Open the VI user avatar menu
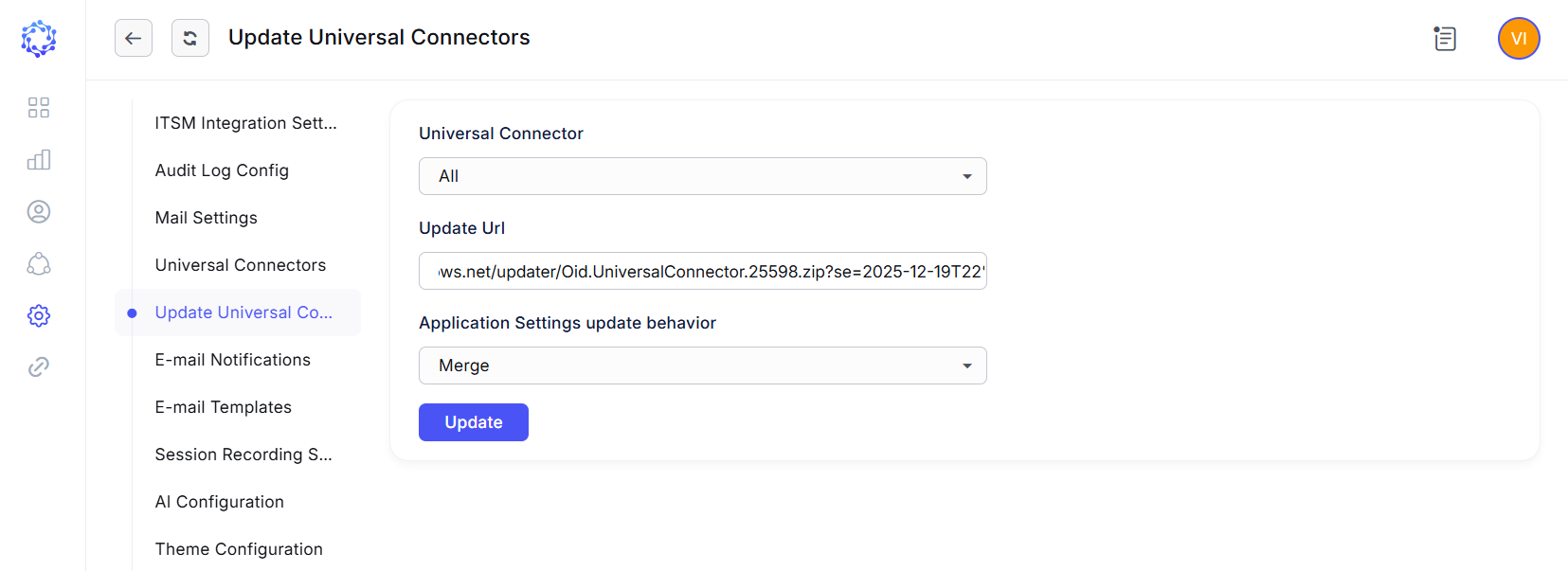 tap(1518, 39)
